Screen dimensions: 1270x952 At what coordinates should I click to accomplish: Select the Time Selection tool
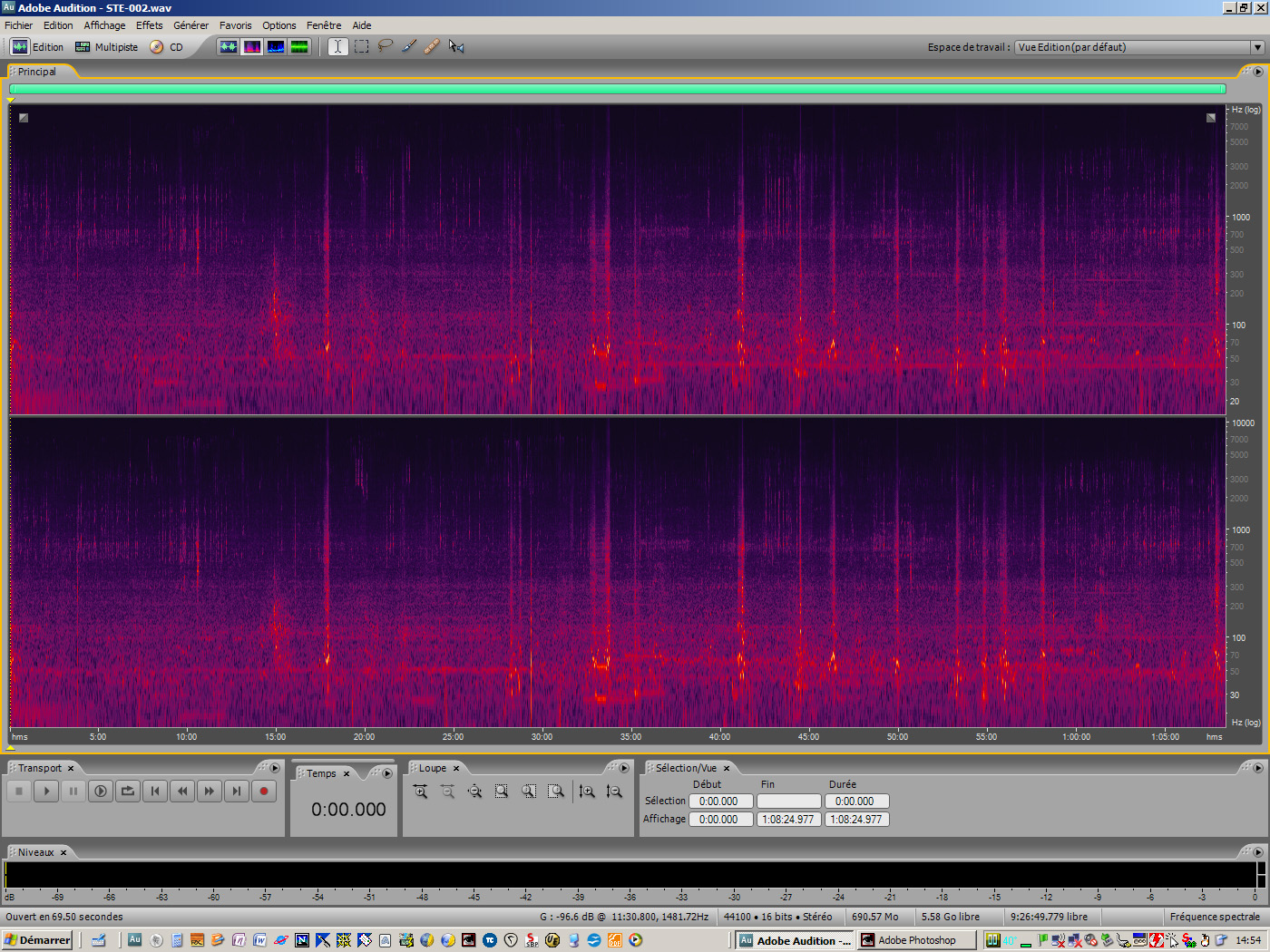coord(337,46)
